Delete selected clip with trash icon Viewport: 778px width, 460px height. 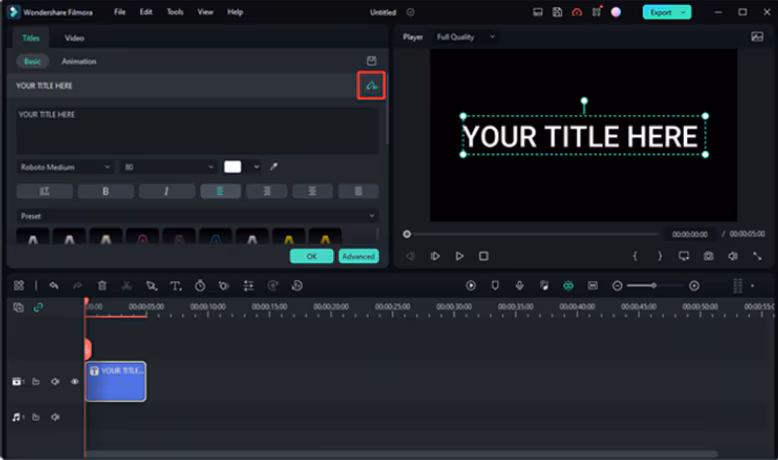pyautogui.click(x=102, y=285)
